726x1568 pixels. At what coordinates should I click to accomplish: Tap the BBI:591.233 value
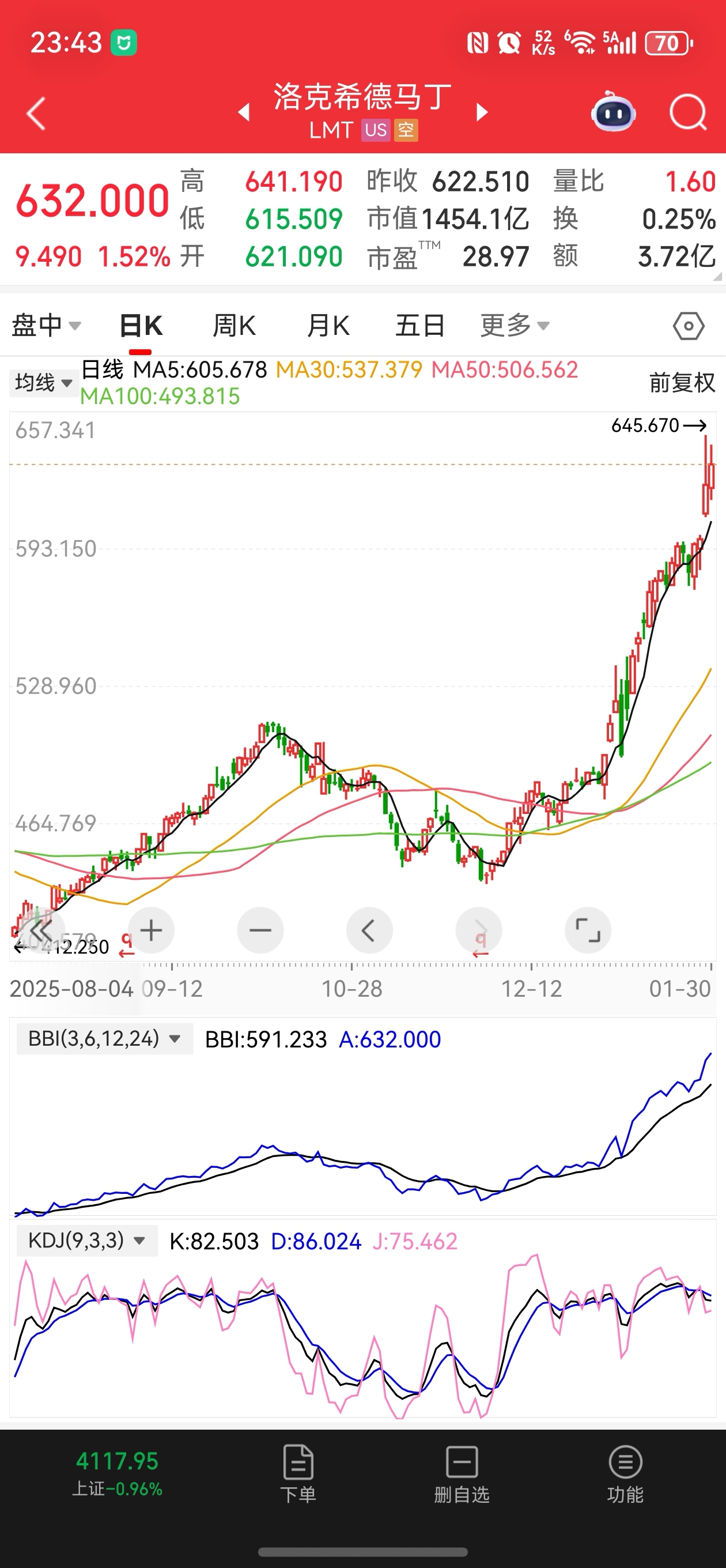click(266, 1039)
